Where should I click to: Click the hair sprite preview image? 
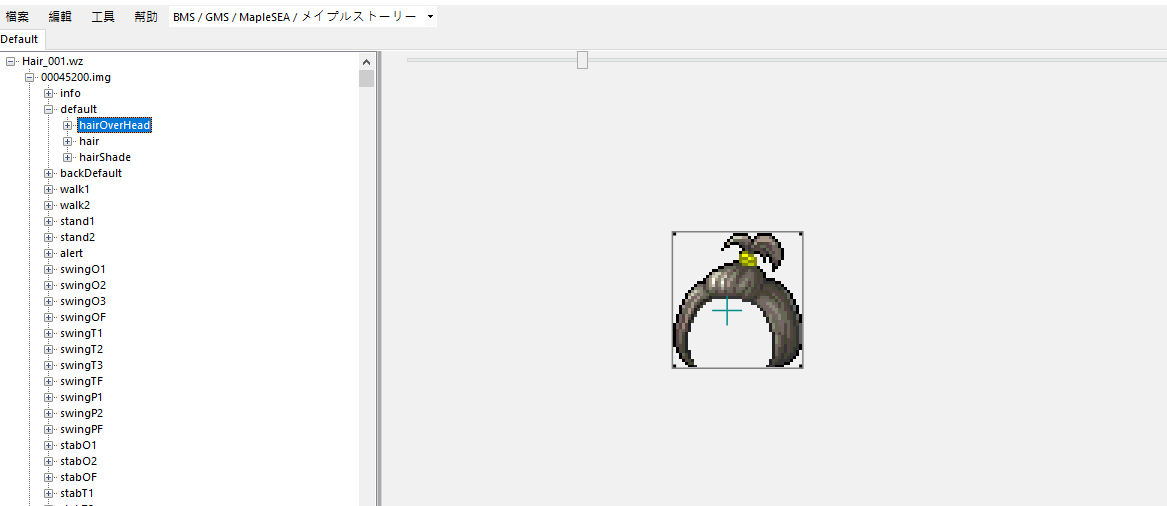pos(737,300)
